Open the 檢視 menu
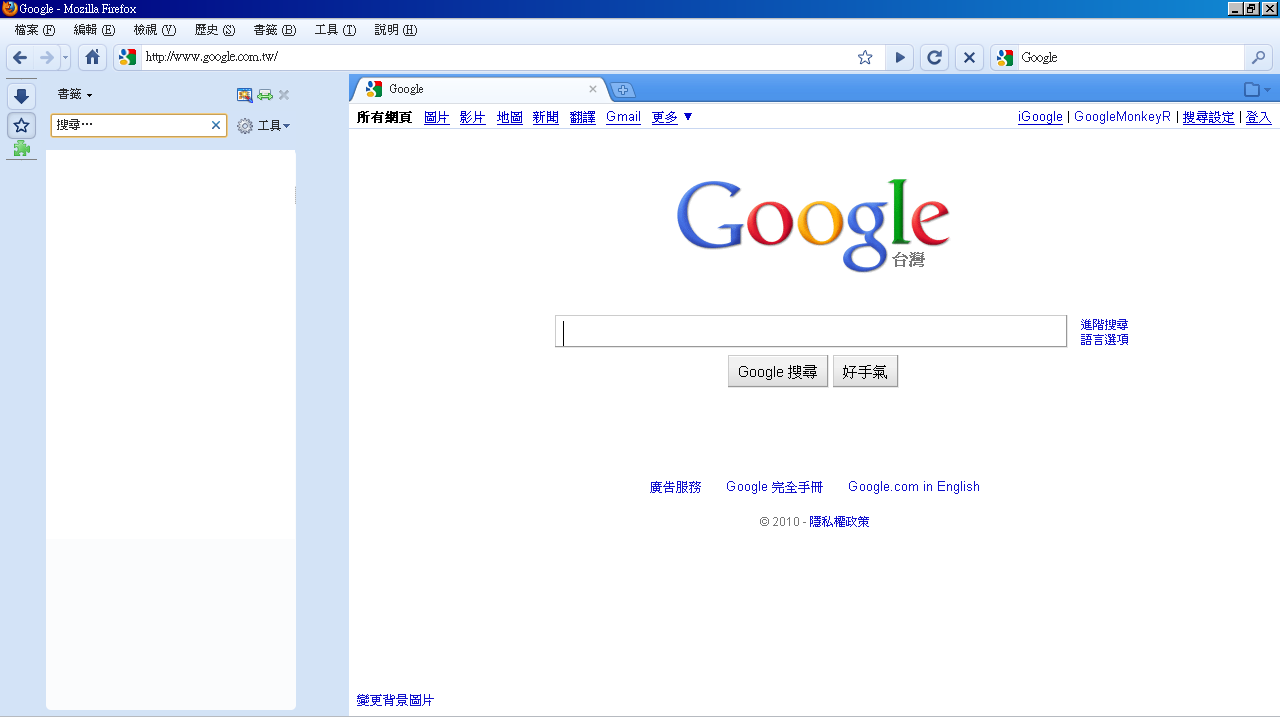 tap(154, 30)
